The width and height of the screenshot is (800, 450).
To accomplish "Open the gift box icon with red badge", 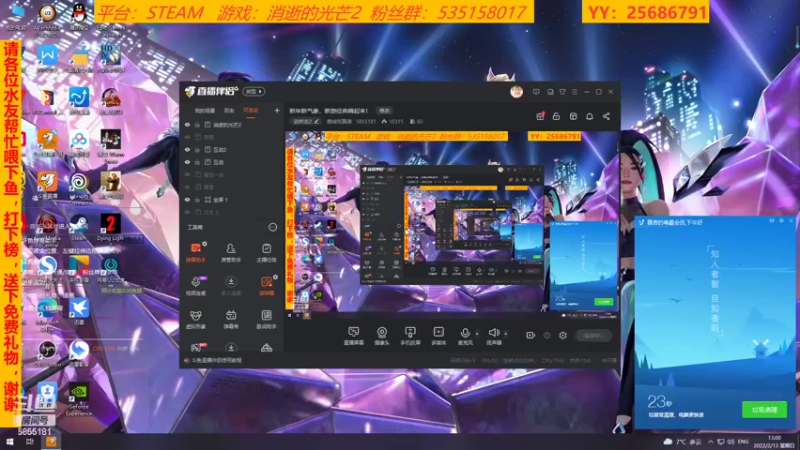I will pyautogui.click(x=540, y=116).
